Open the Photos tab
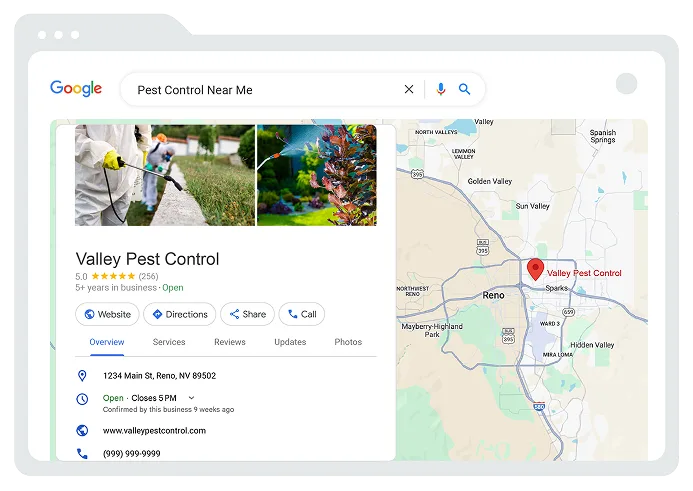Screen dimensions: 693x491 pyautogui.click(x=348, y=342)
